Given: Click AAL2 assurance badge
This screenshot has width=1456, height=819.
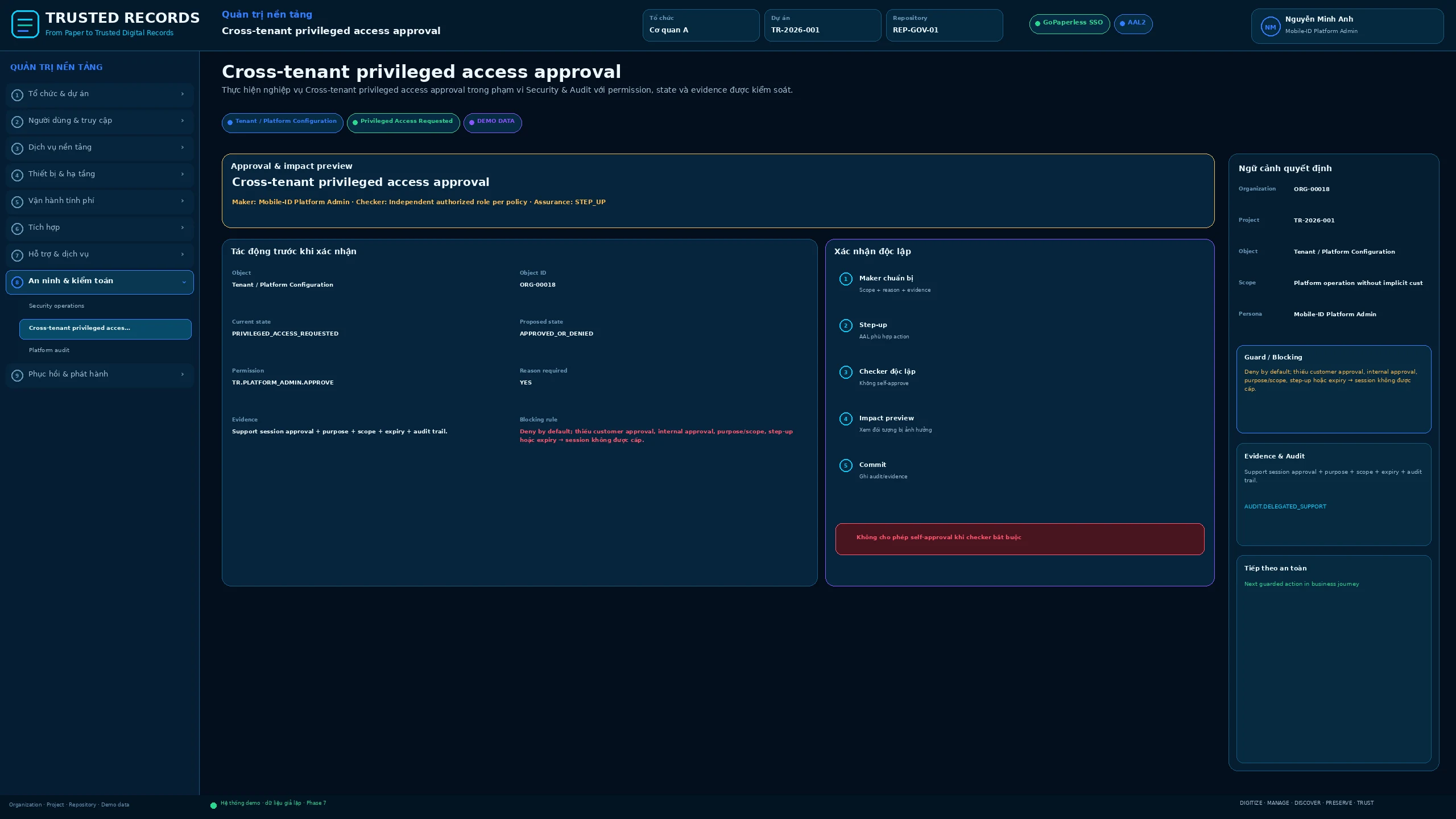Looking at the screenshot, I should point(1133,23).
